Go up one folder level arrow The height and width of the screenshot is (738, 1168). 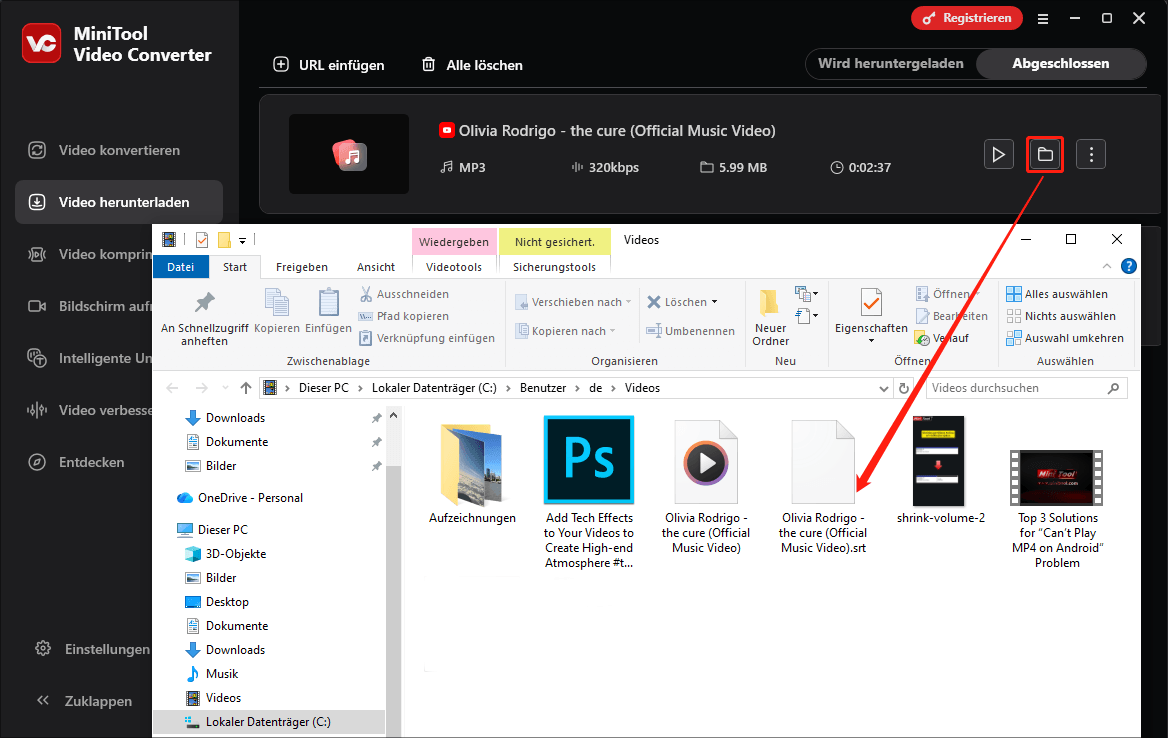coord(246,388)
